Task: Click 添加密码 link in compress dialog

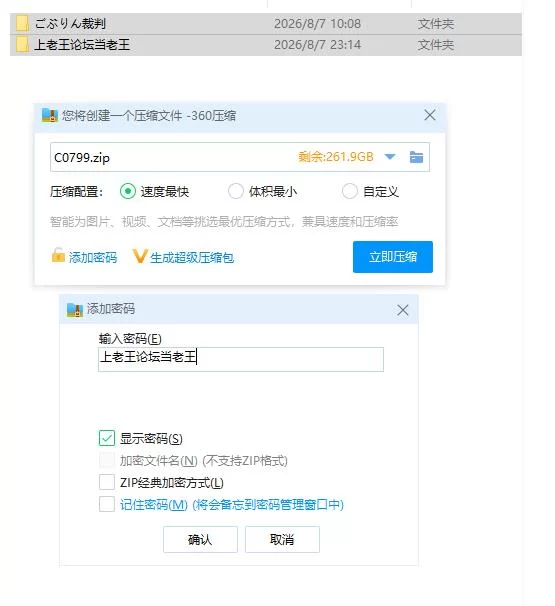Action: point(93,257)
